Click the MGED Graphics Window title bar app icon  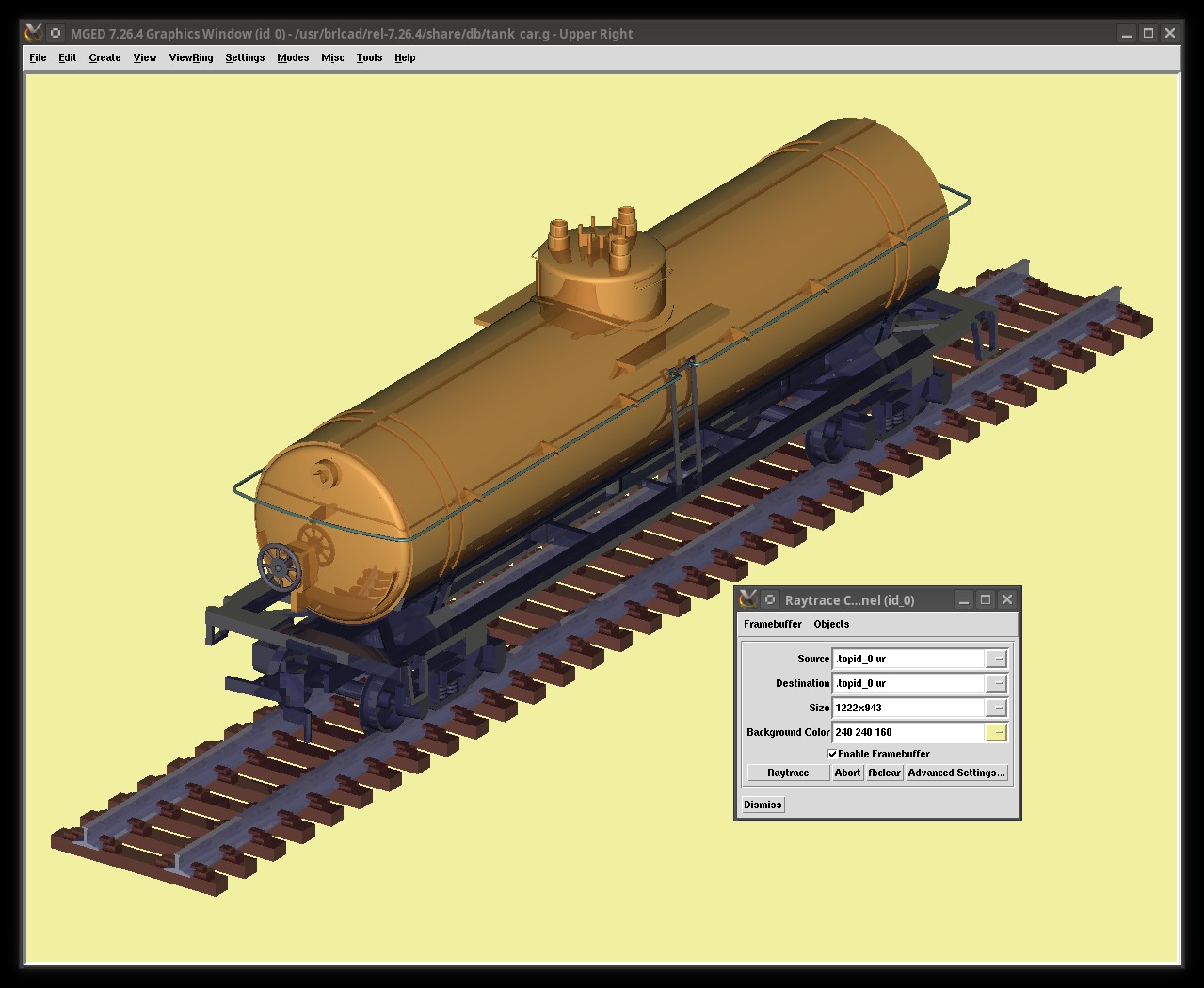(x=34, y=33)
